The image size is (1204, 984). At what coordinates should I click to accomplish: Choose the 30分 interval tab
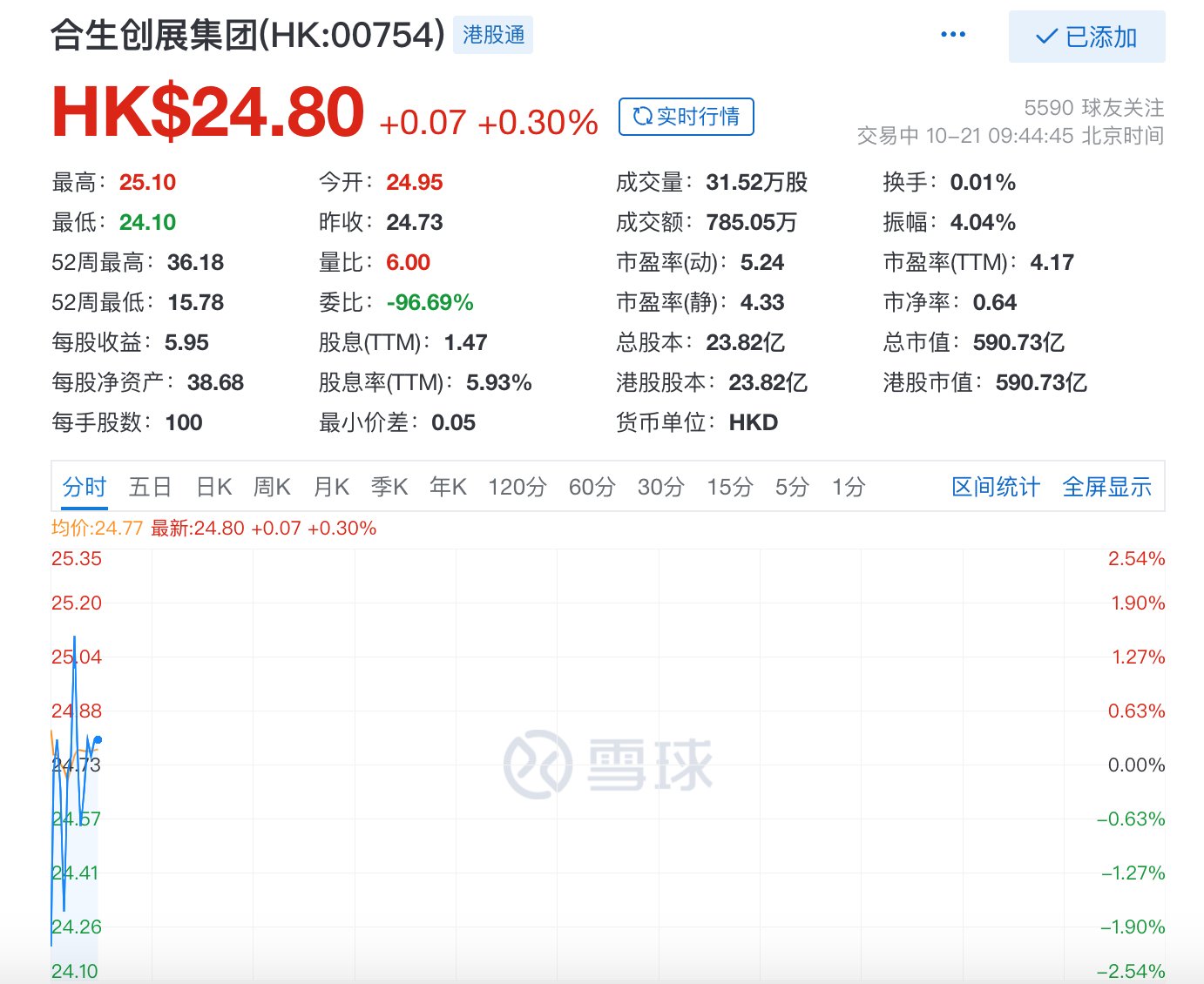click(x=661, y=487)
